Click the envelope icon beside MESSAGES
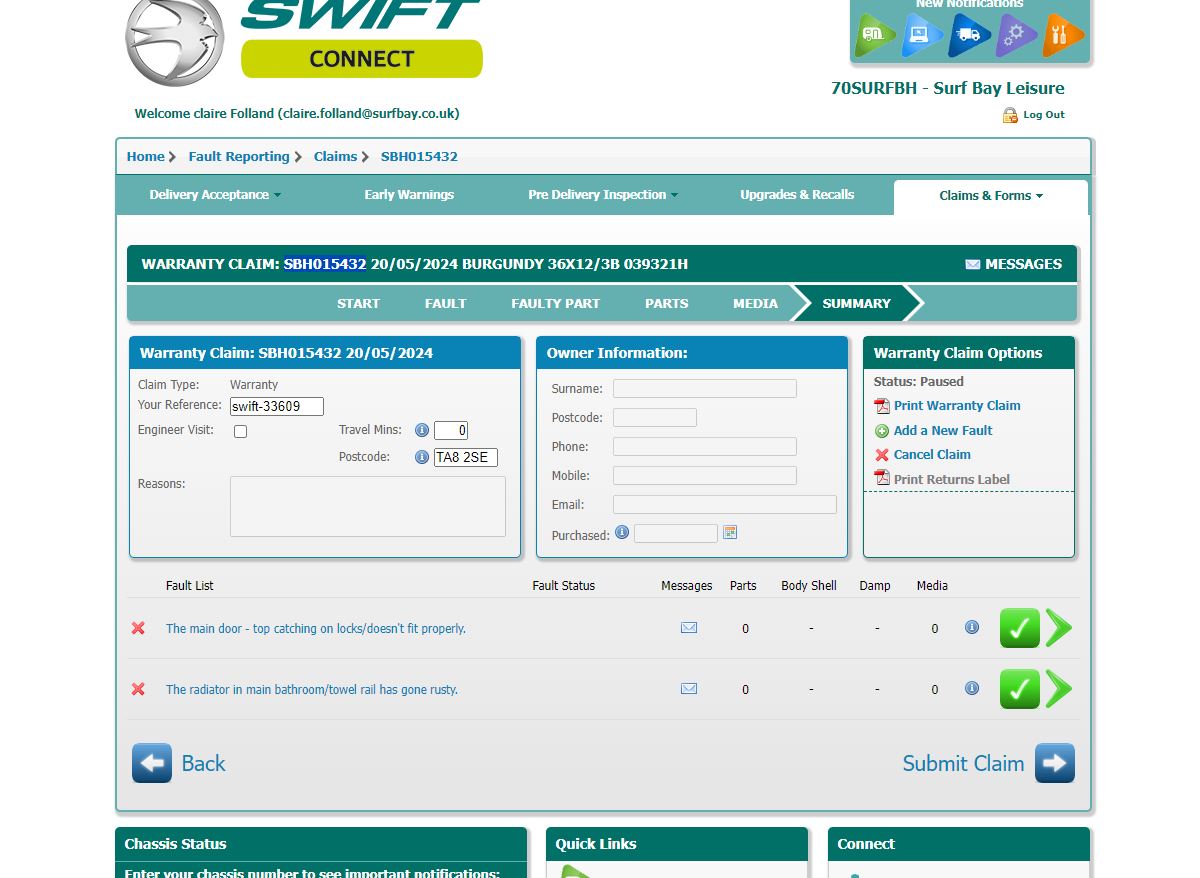The width and height of the screenshot is (1200, 878). [x=972, y=264]
